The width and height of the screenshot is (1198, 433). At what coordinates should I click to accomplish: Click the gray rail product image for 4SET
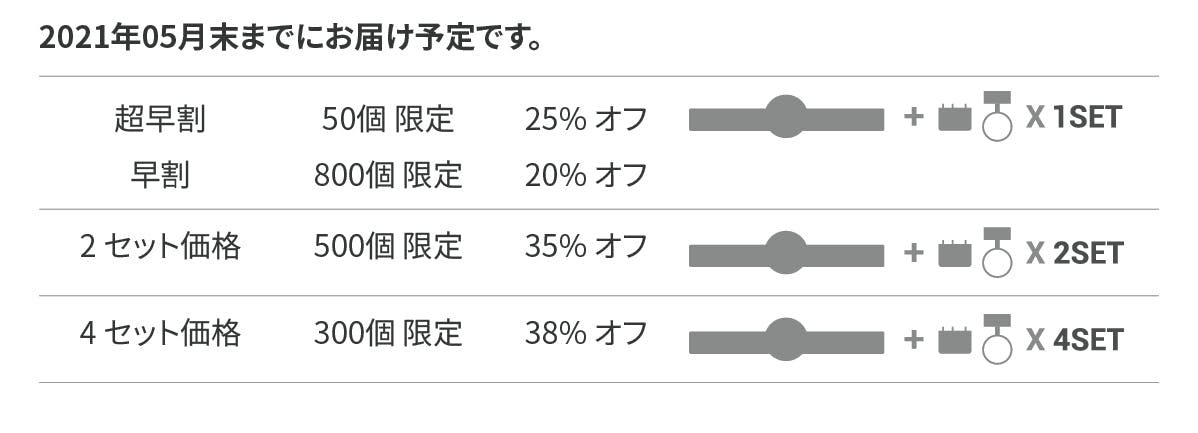[786, 340]
